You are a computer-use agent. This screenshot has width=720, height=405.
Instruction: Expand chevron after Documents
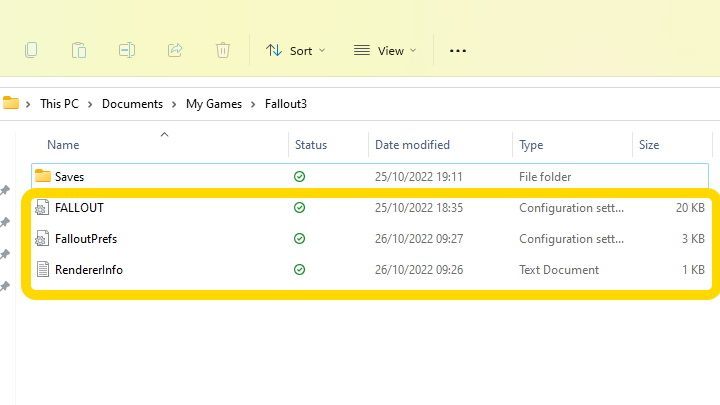pos(174,104)
